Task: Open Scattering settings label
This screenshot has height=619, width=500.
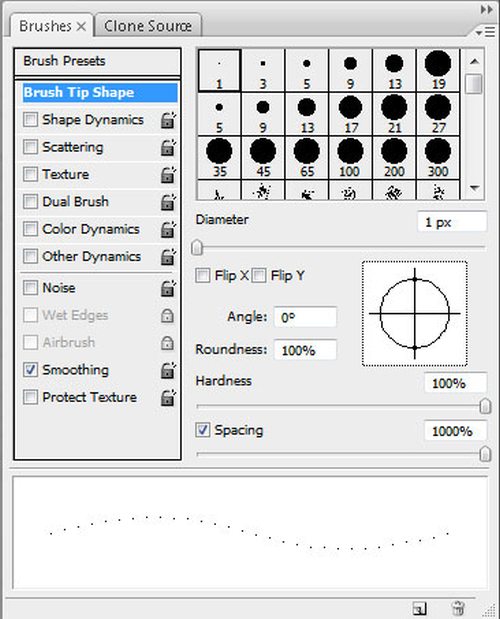Action: pos(73,147)
